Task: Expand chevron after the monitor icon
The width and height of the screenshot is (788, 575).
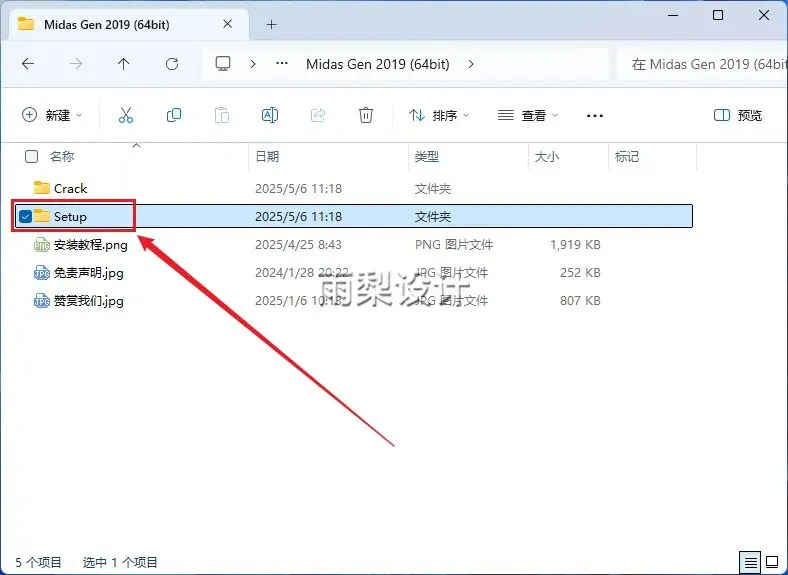Action: tap(253, 64)
